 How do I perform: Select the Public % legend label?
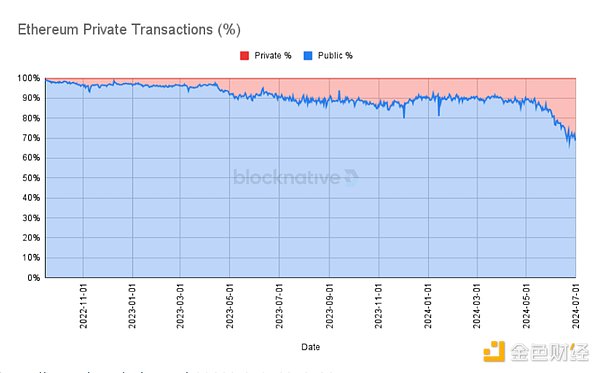[335, 56]
